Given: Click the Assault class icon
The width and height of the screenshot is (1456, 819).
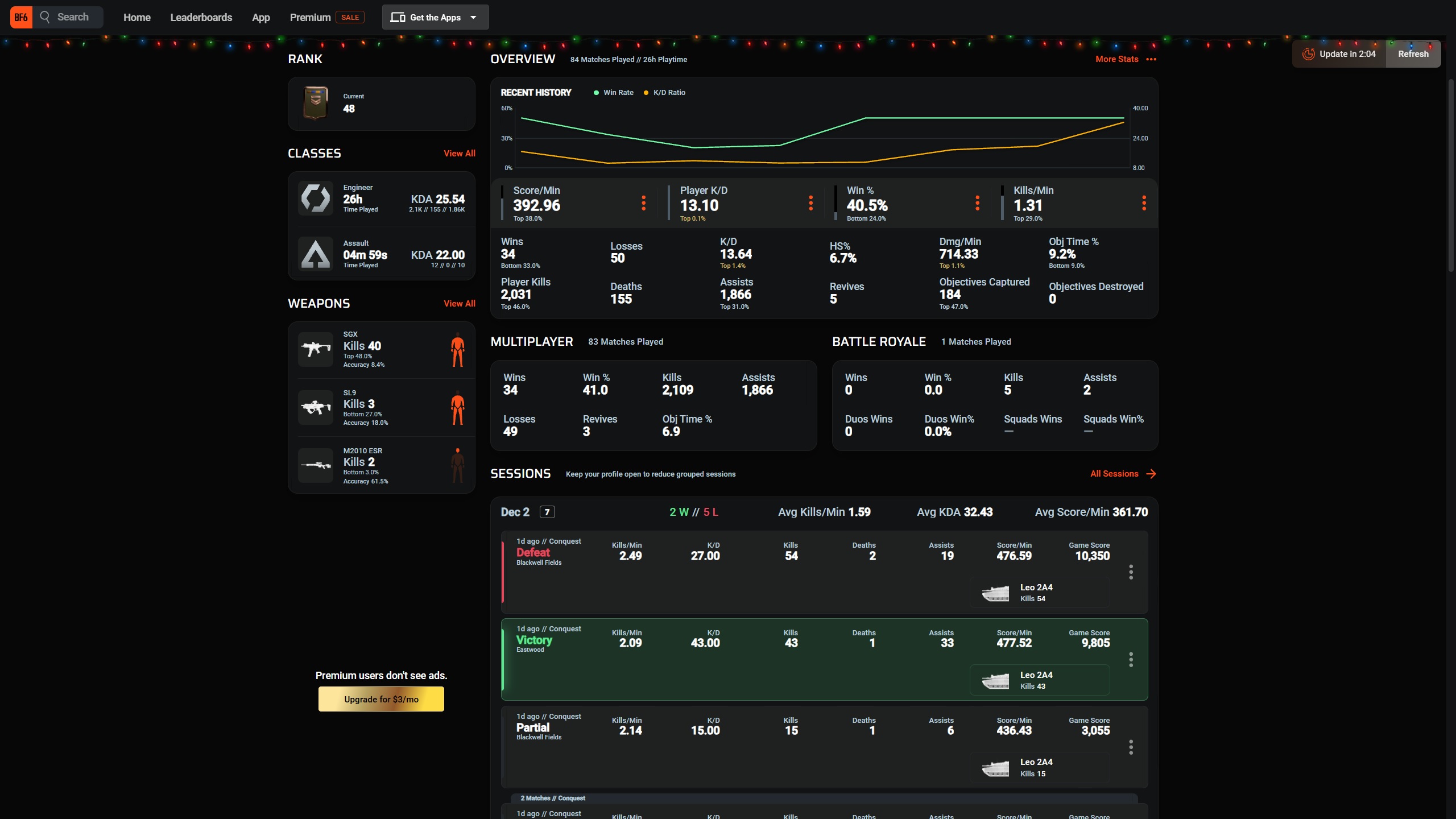Looking at the screenshot, I should 316,254.
